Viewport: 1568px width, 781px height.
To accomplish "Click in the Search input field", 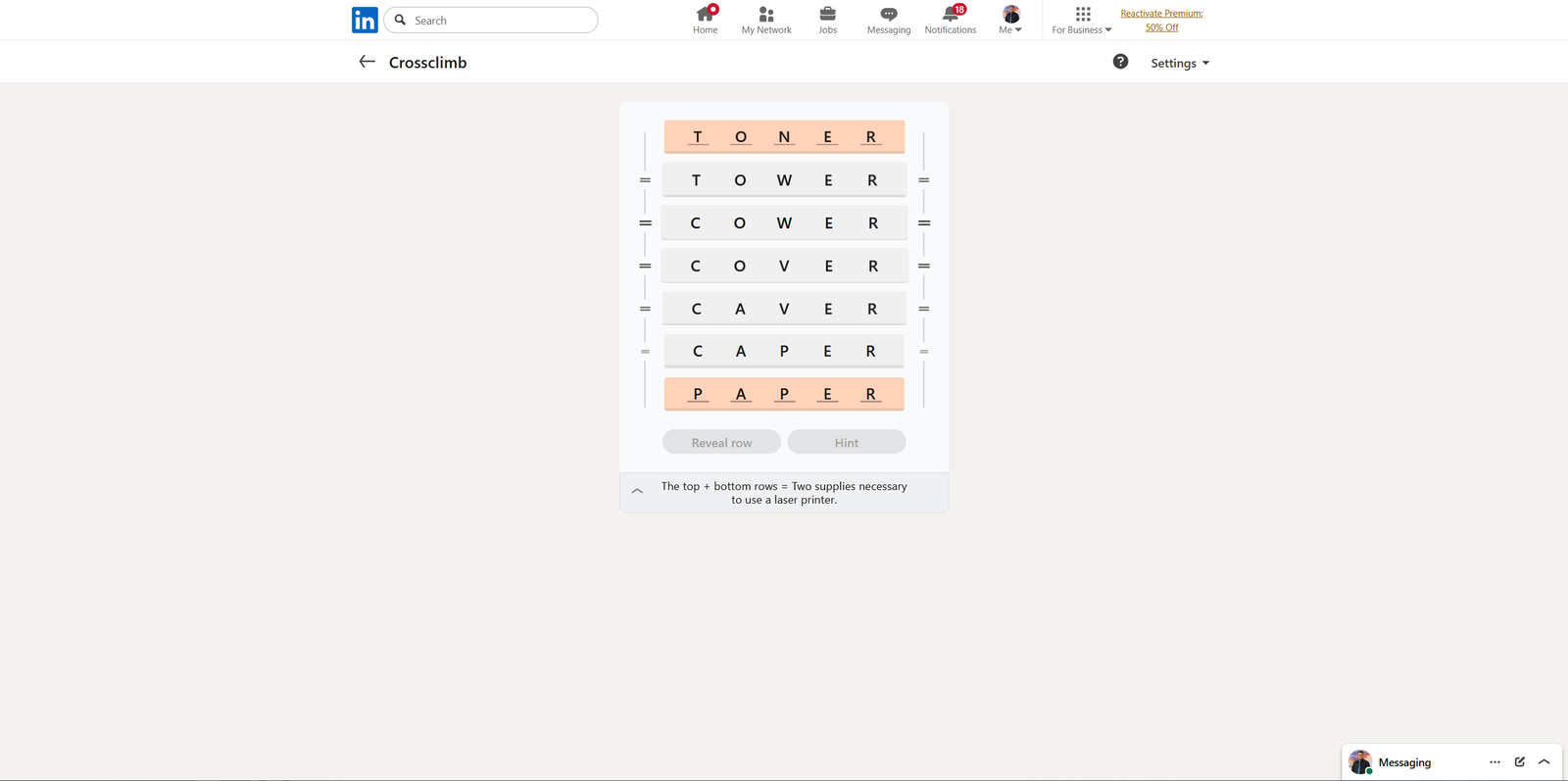I will (x=490, y=20).
